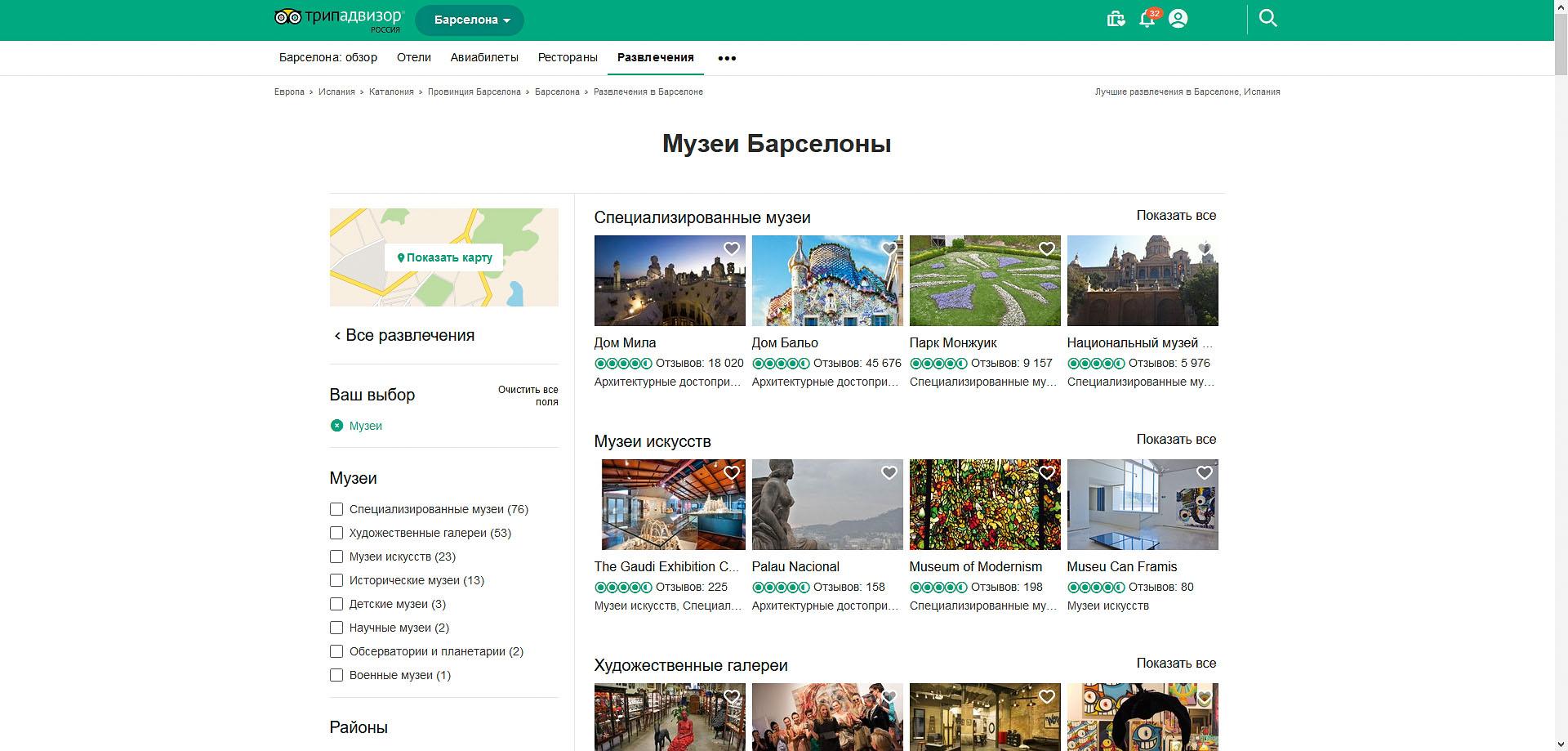Screen dimensions: 1568x751
Task: Save Дом Бальо with heart icon
Action: (889, 249)
